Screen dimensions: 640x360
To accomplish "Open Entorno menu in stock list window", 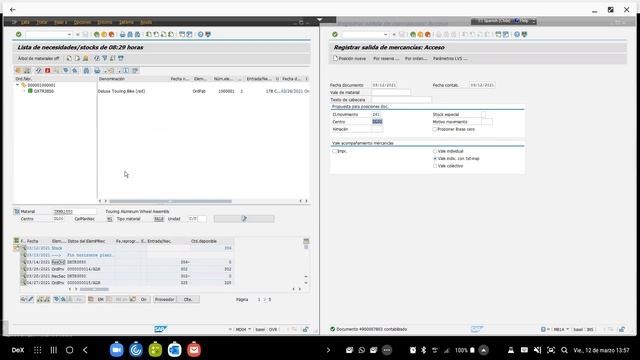I will 105,22.
